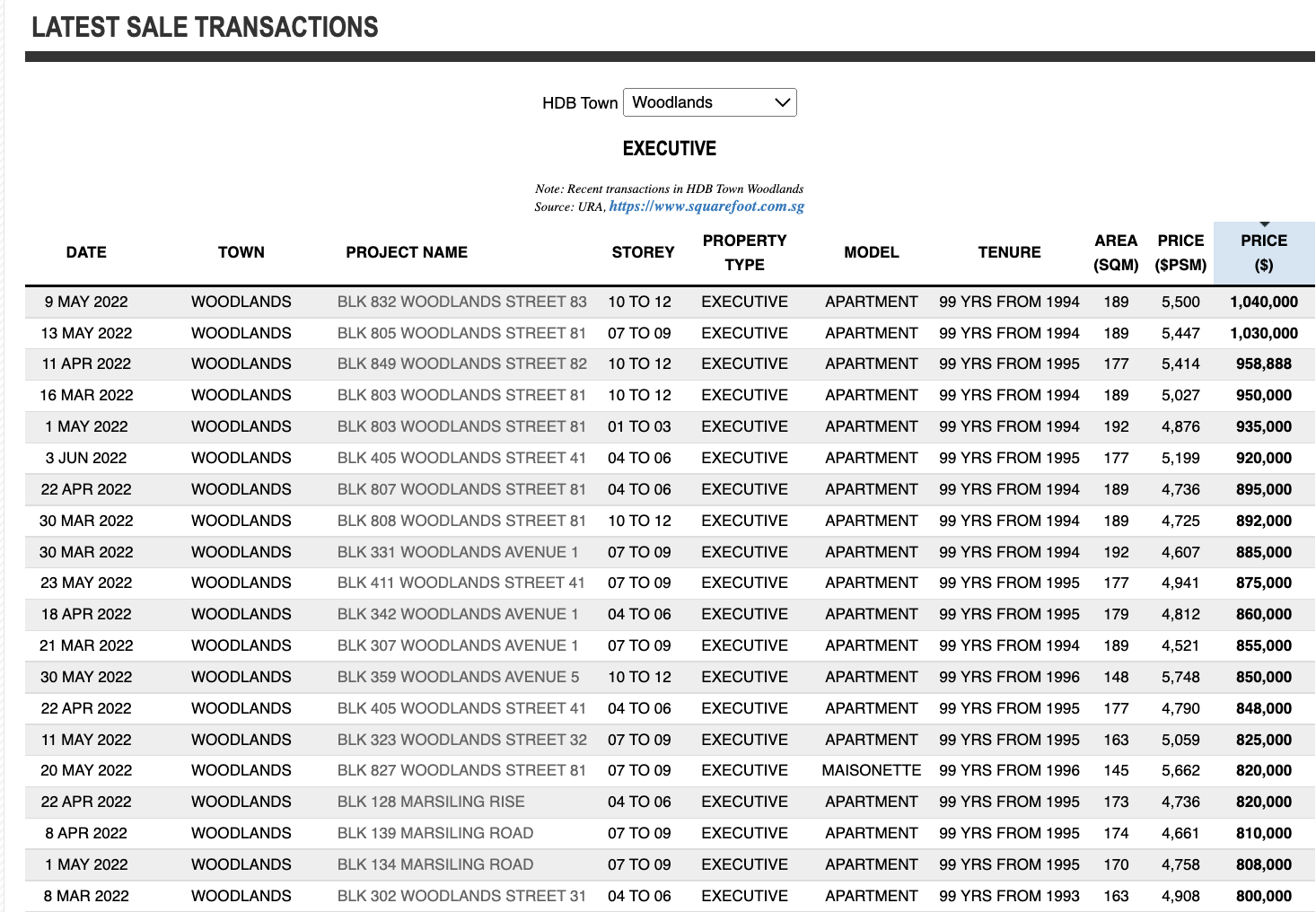Sort by the TOWN column header

[x=241, y=252]
